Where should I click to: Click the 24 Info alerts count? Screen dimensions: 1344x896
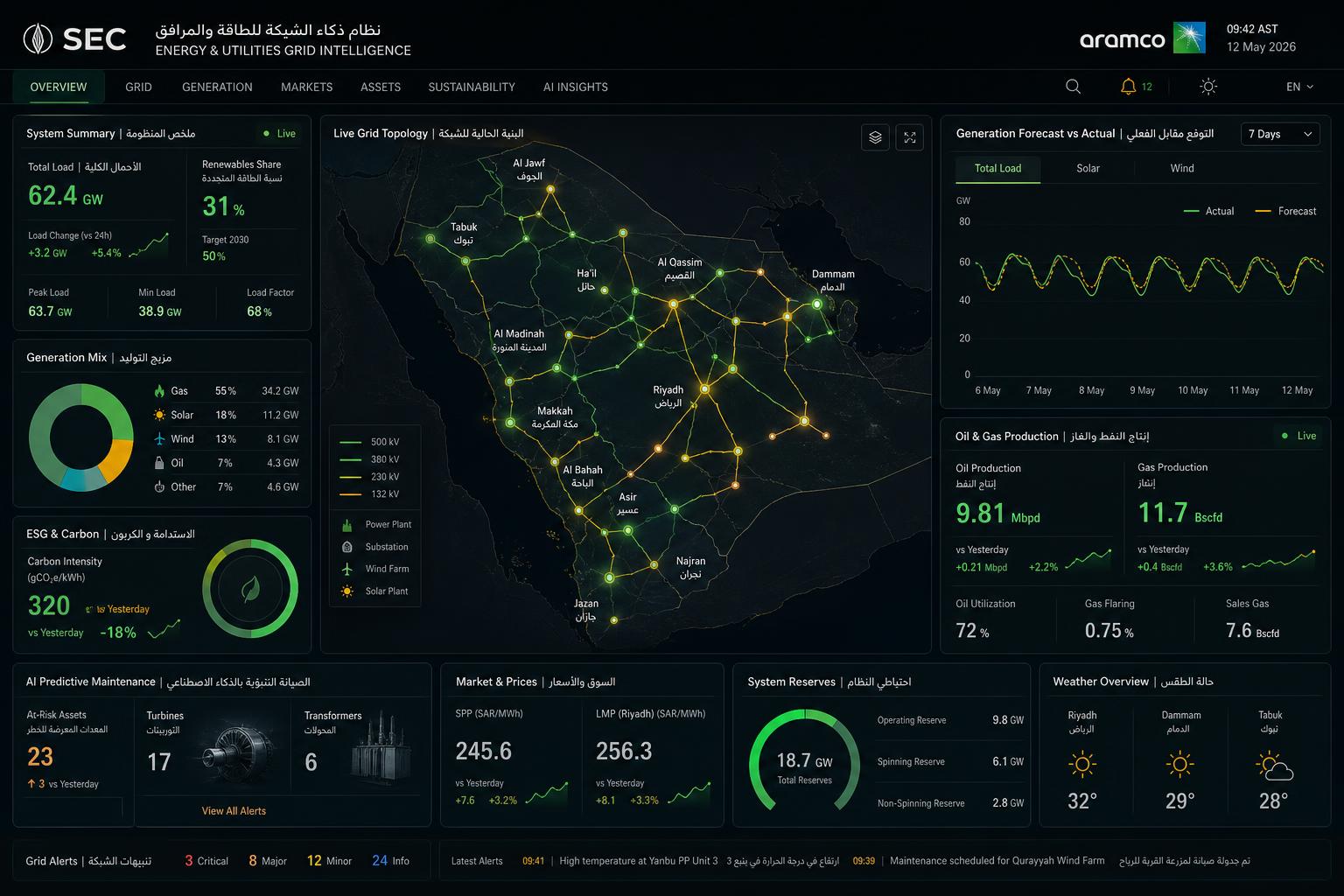[390, 861]
